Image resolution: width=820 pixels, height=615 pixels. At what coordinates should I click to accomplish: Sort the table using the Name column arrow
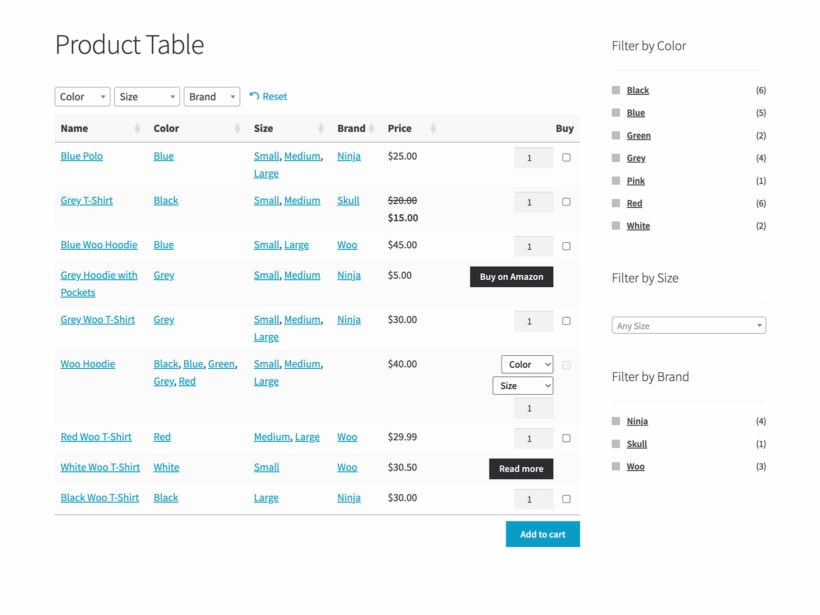pos(135,128)
